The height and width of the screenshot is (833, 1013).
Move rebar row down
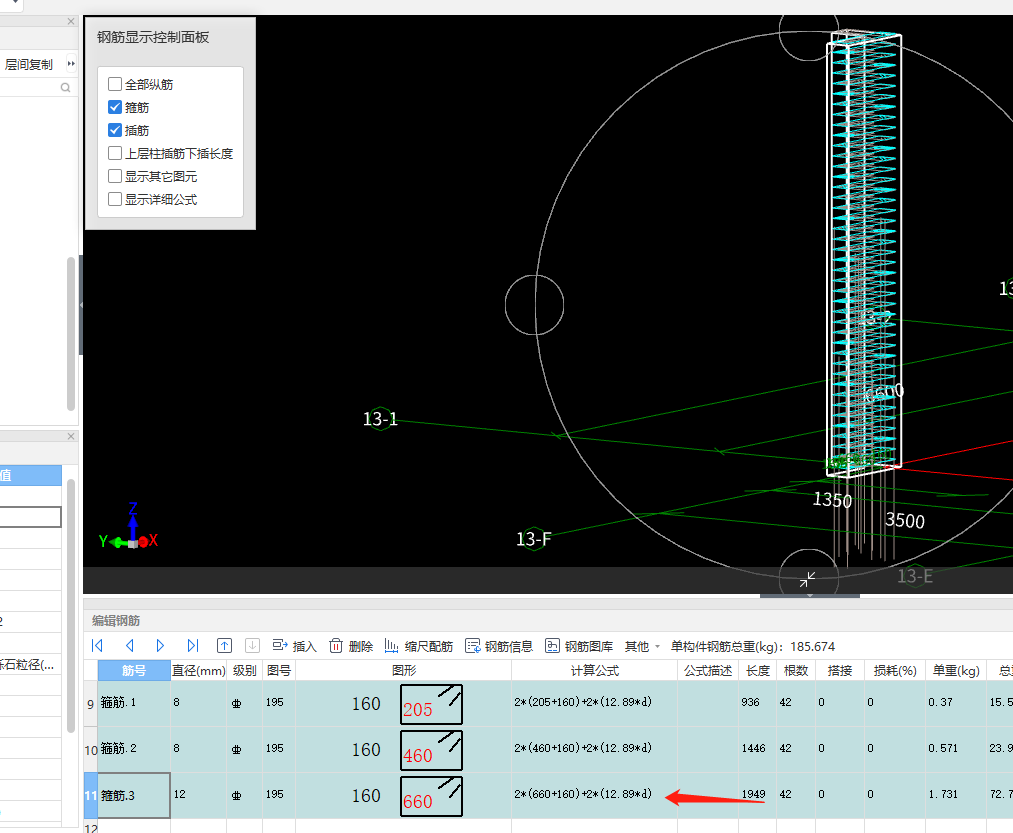pos(253,646)
